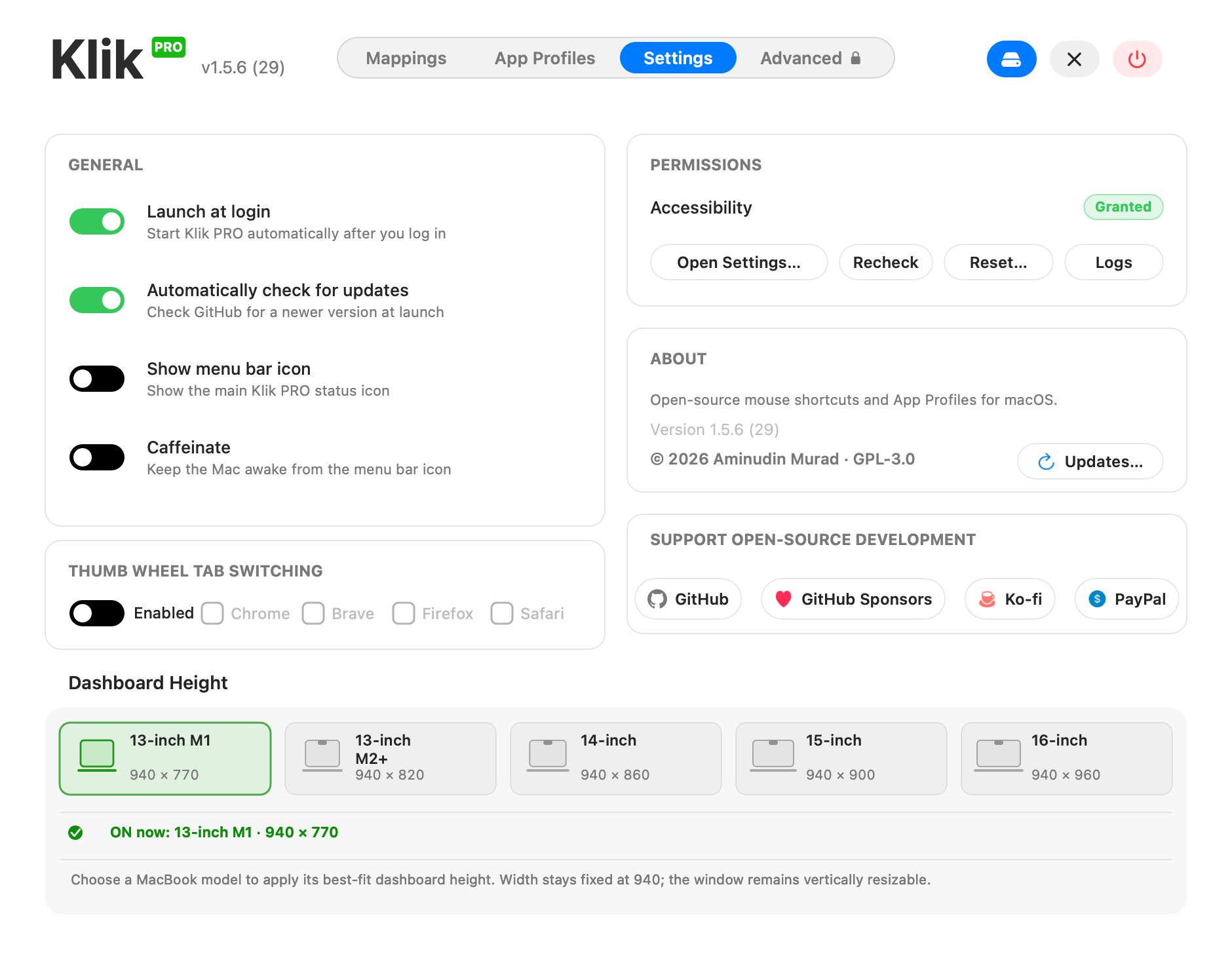Open the Advanced tab
Screen dimensions: 1232x967
pyautogui.click(x=811, y=58)
